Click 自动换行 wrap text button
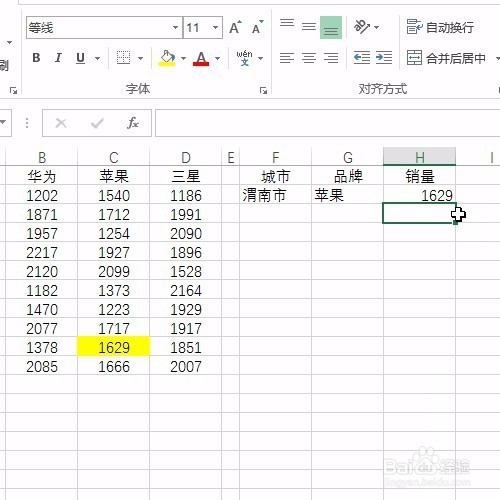 [440, 27]
